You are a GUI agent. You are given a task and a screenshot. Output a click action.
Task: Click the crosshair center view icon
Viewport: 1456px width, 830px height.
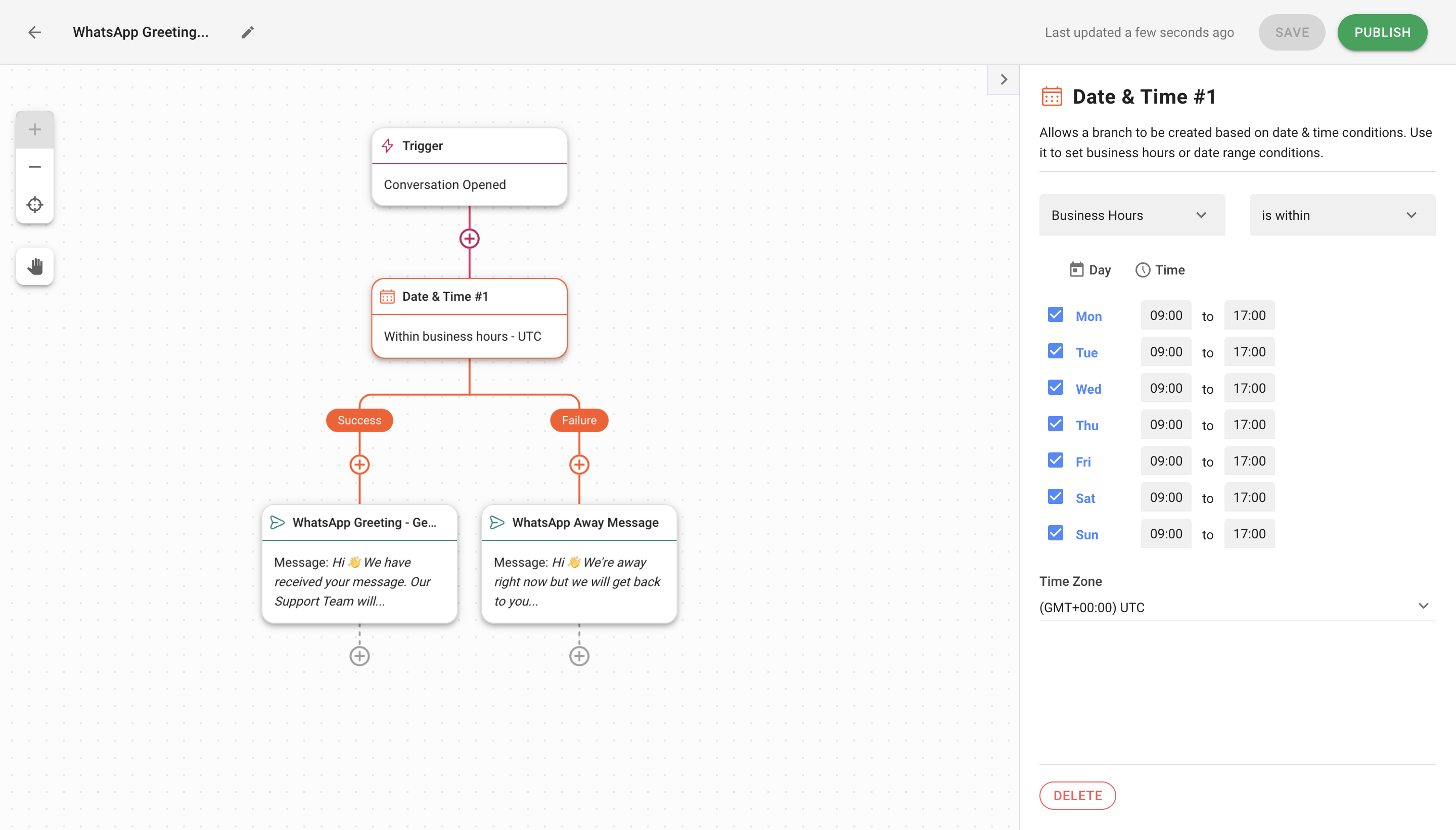click(x=35, y=205)
